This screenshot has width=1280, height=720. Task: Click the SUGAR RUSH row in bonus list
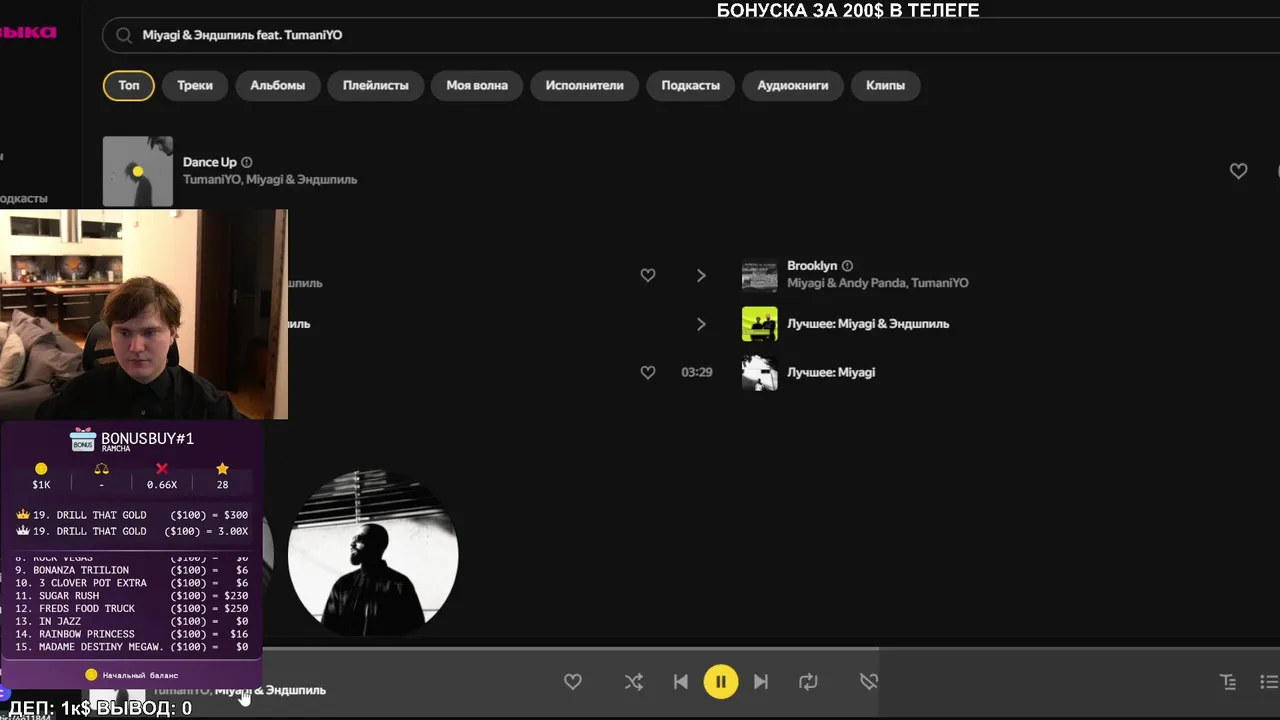click(x=131, y=596)
